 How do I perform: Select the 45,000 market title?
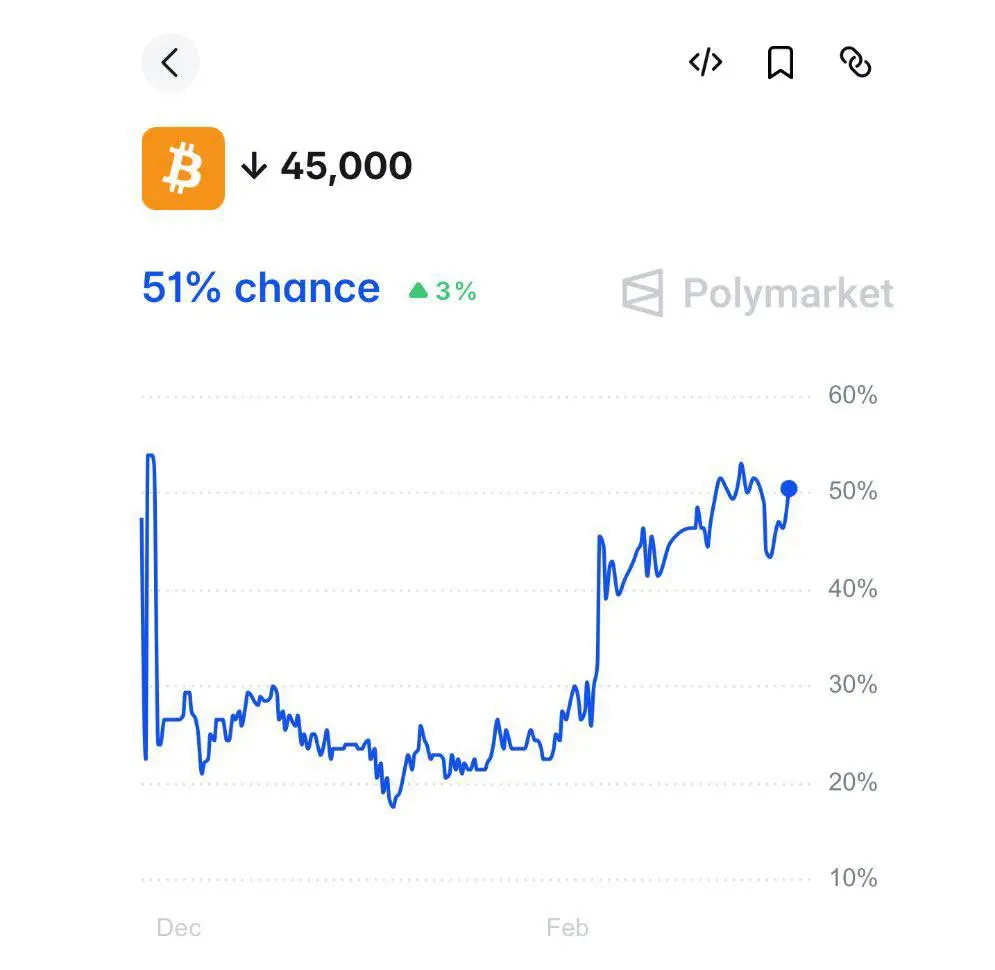click(346, 166)
